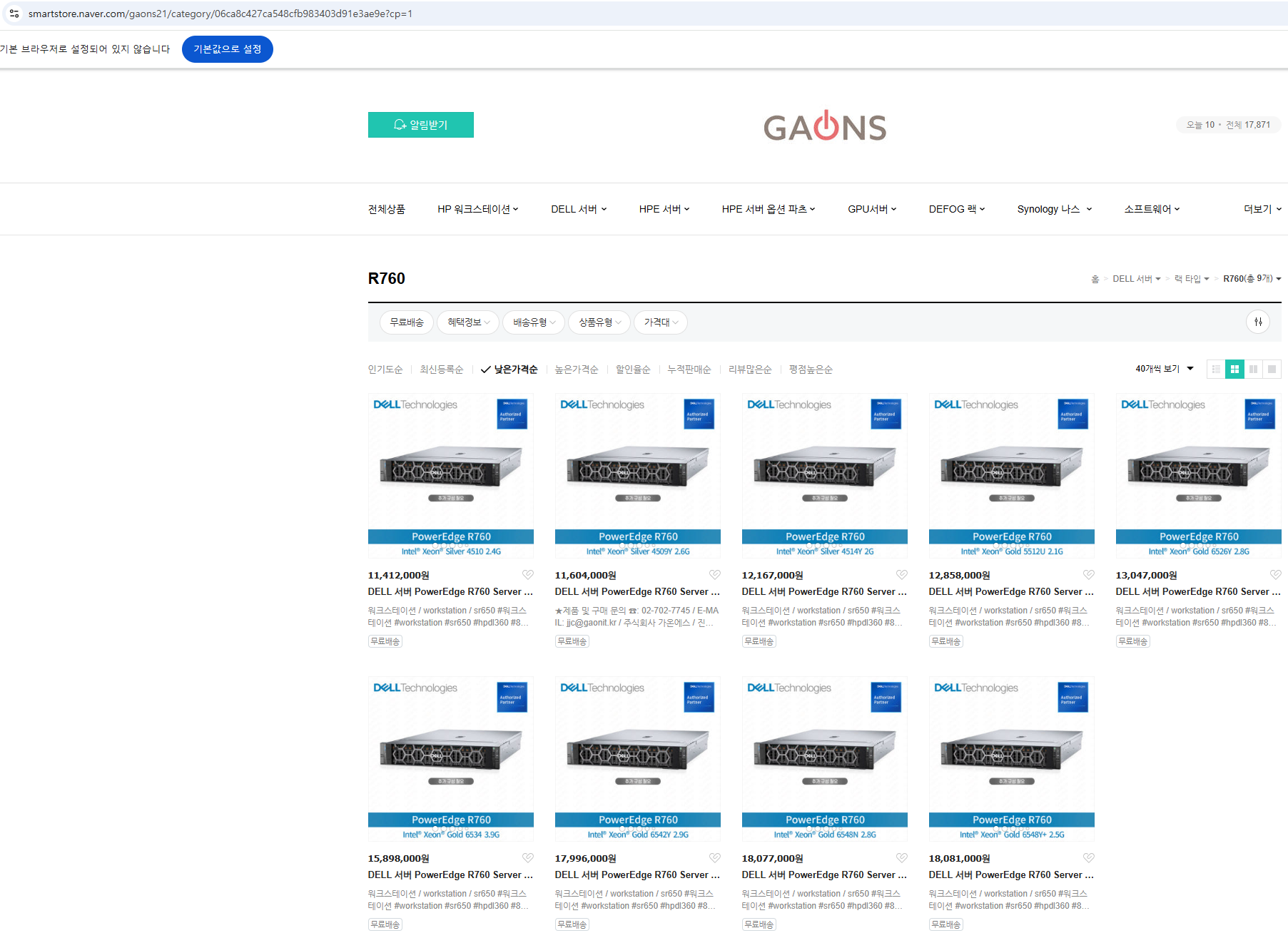Open Xeon Gold 6548N 2.8G product thumbnail
Screen dimensions: 1288x938
tap(825, 759)
